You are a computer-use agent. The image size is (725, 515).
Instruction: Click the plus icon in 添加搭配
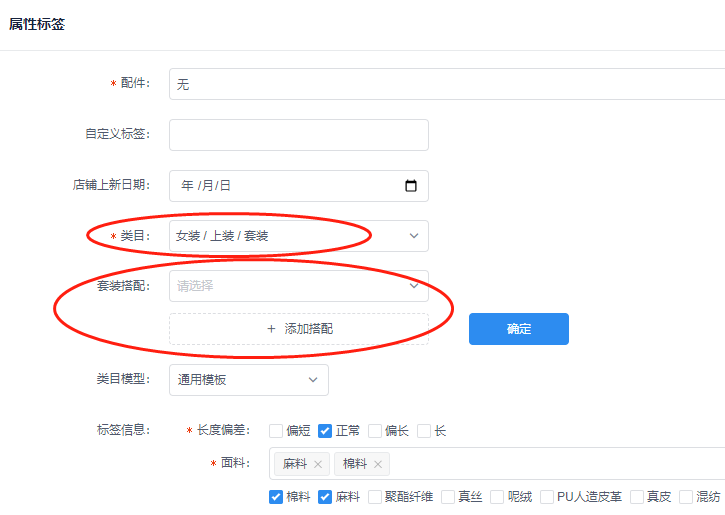point(271,329)
